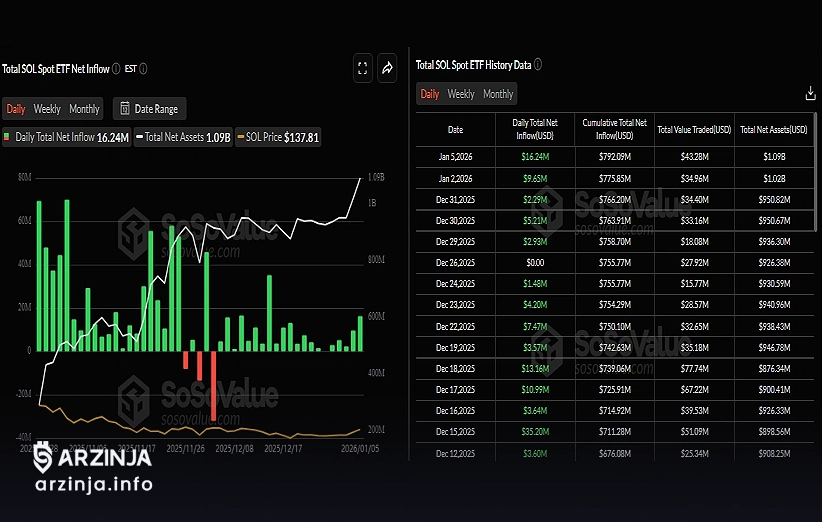
Task: Switch chart to Weekly view
Action: click(x=47, y=108)
